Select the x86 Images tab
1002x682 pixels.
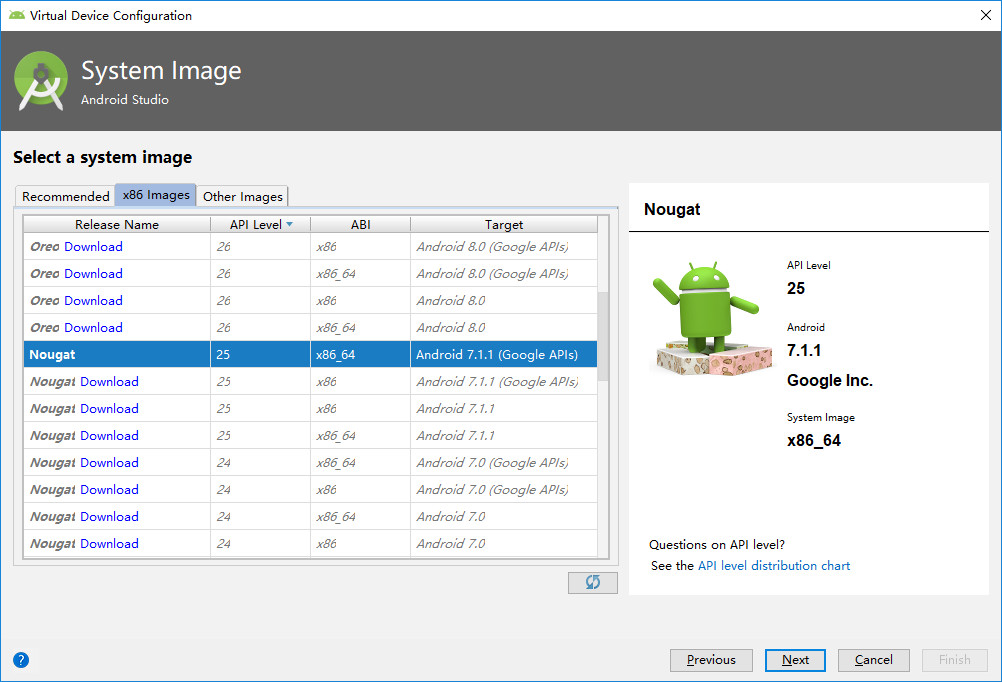(156, 195)
